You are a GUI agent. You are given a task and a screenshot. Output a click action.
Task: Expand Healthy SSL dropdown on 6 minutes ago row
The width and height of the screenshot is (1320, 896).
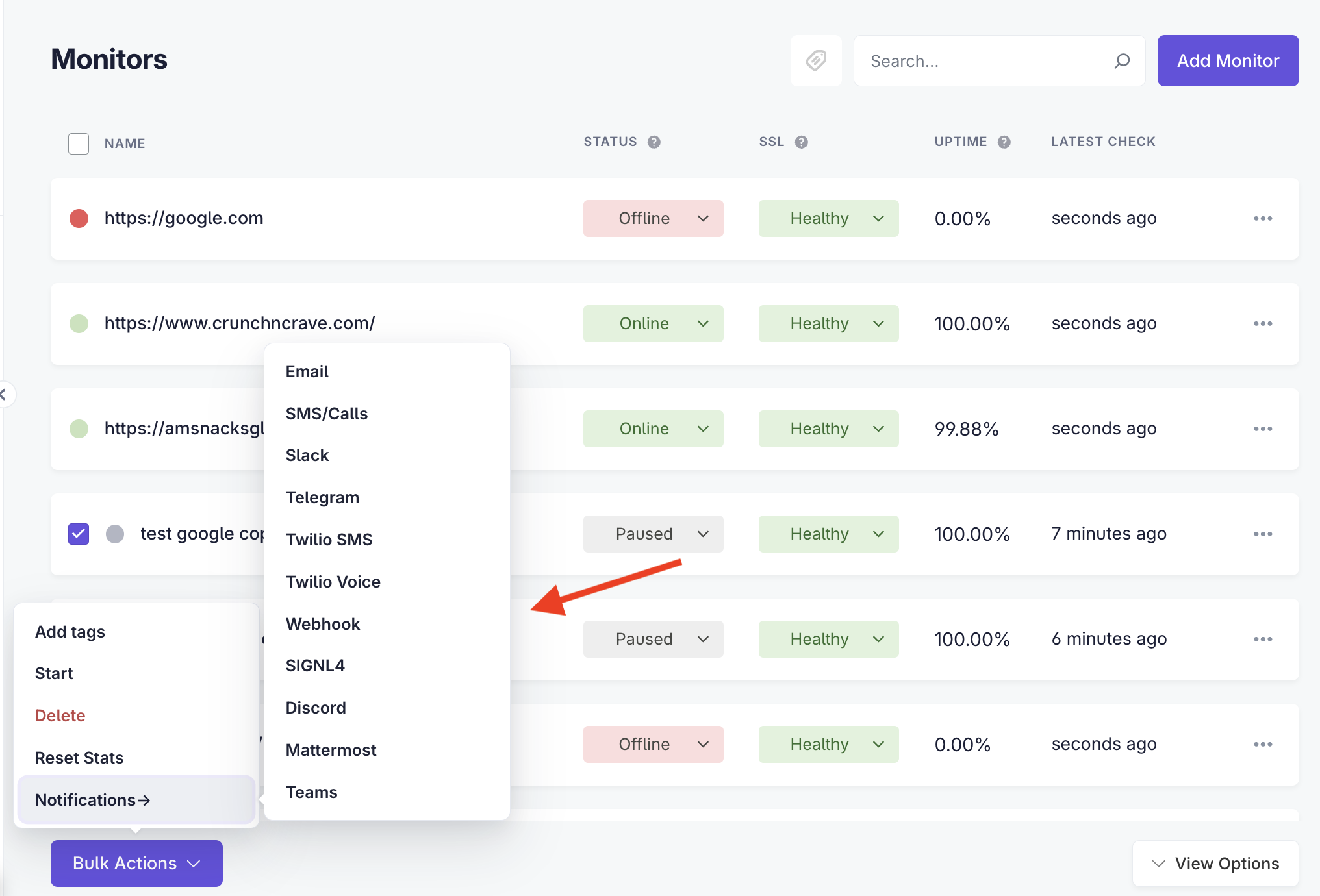pyautogui.click(x=829, y=640)
